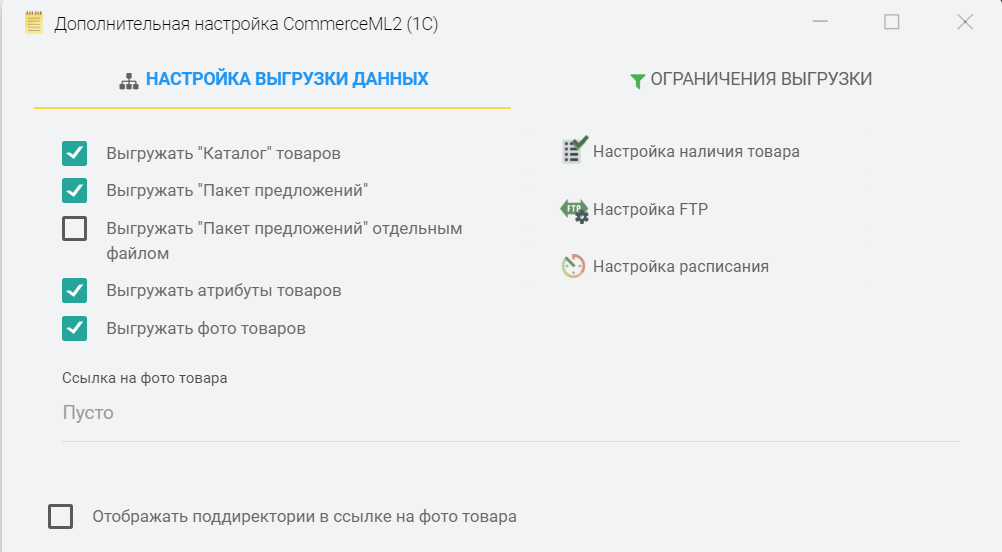Switch to Настройка выгрузки данных tab
The image size is (1002, 552).
(x=286, y=79)
